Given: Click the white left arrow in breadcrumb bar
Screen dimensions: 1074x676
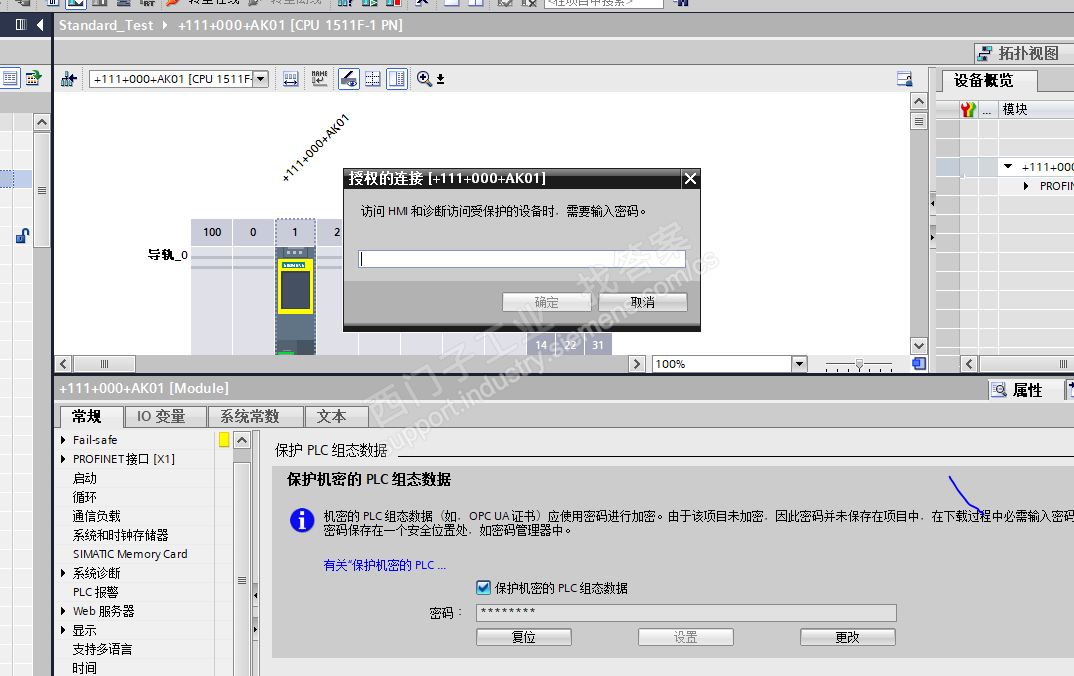Looking at the screenshot, I should point(40,25).
